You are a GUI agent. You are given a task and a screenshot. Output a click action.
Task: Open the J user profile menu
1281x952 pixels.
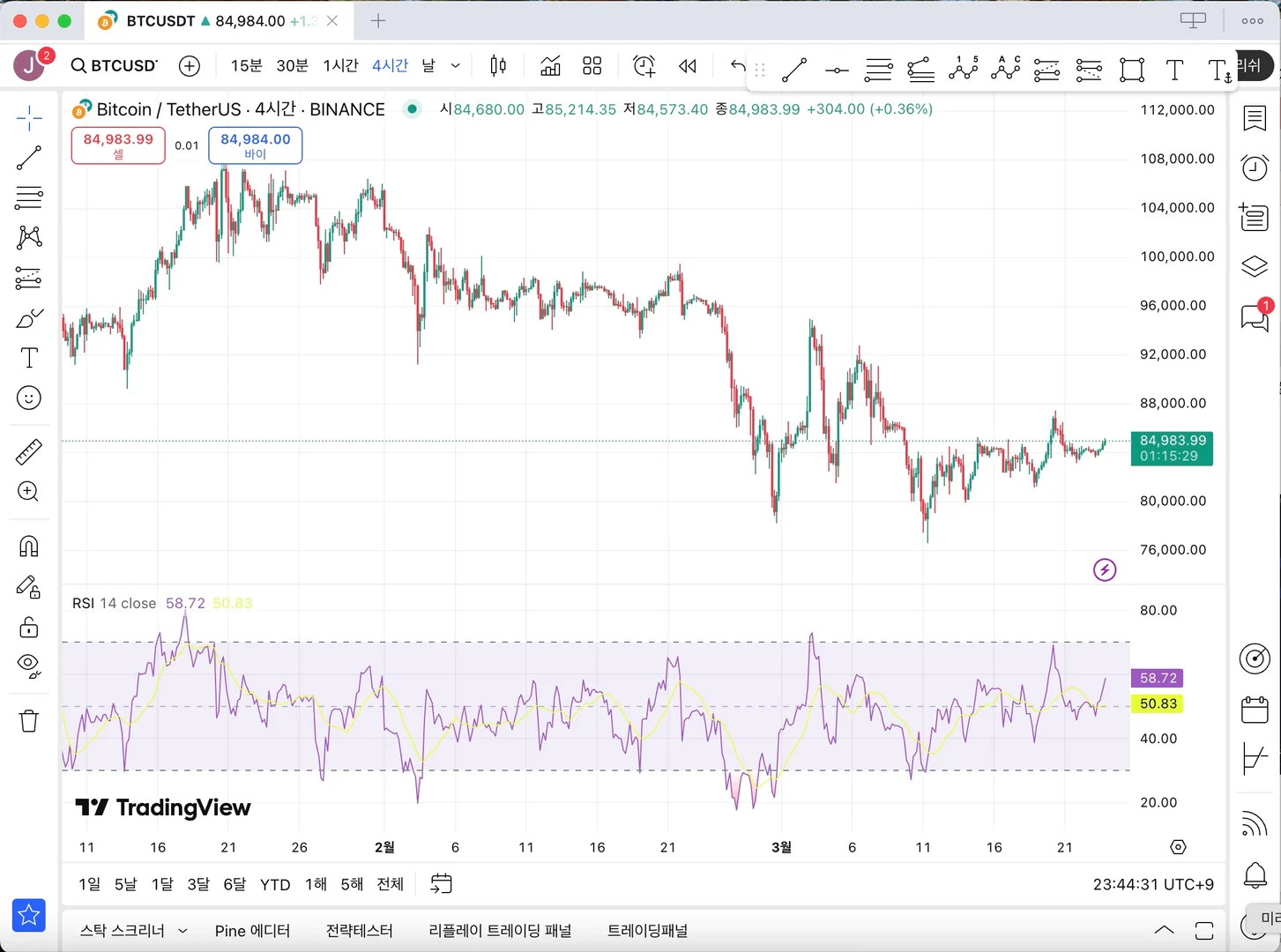coord(29,65)
